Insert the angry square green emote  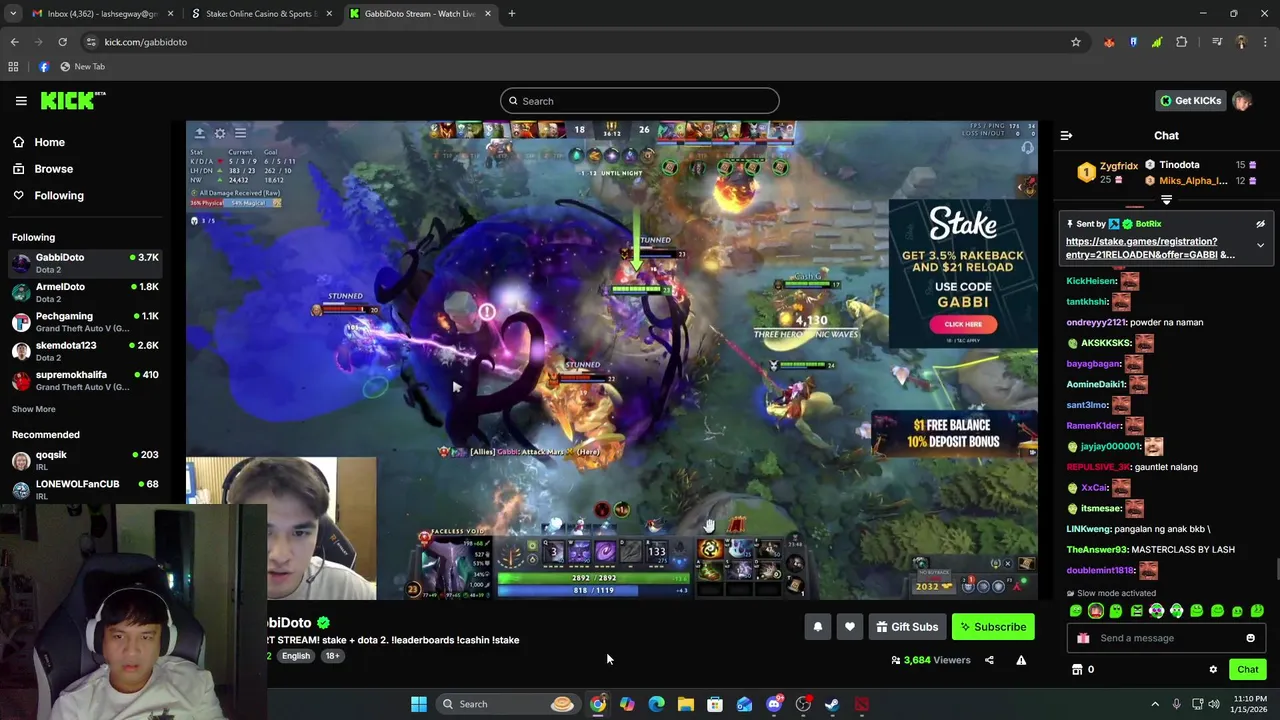(x=1136, y=611)
